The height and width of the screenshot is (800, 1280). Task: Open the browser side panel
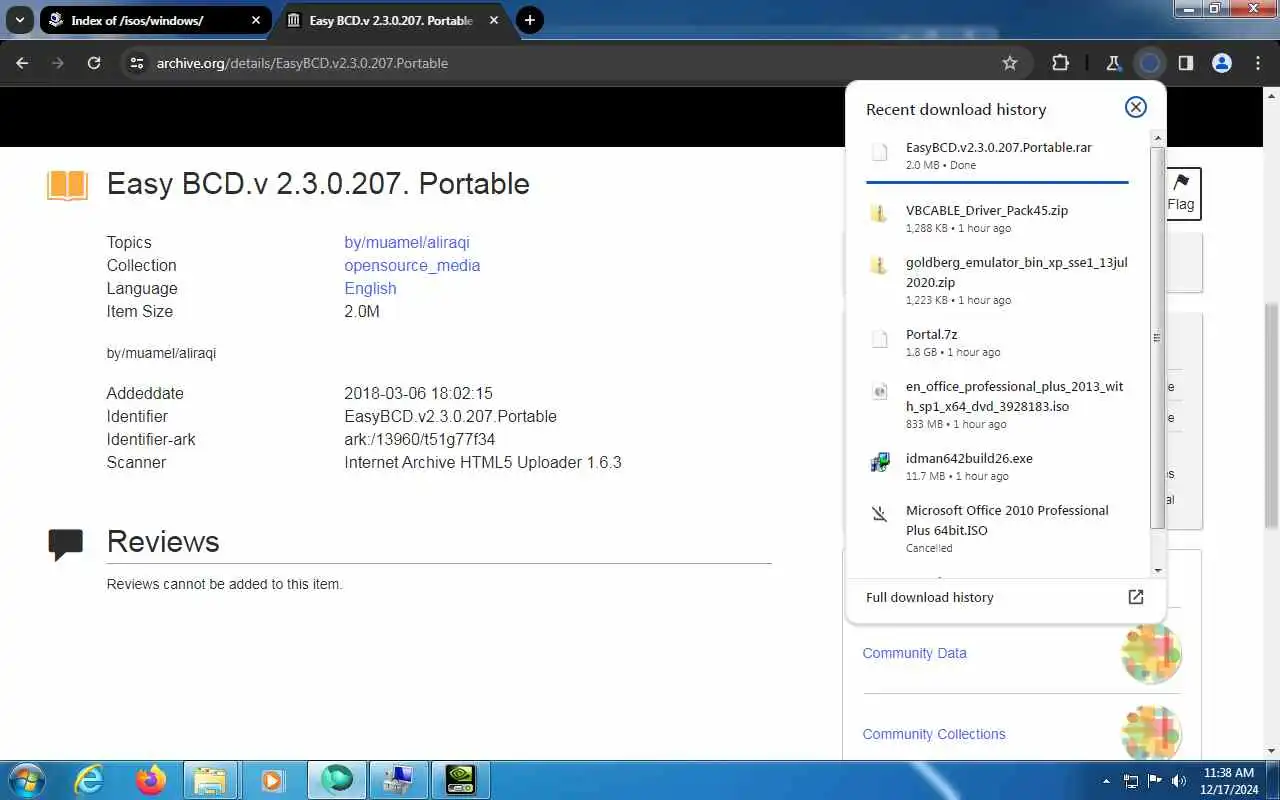click(x=1186, y=63)
